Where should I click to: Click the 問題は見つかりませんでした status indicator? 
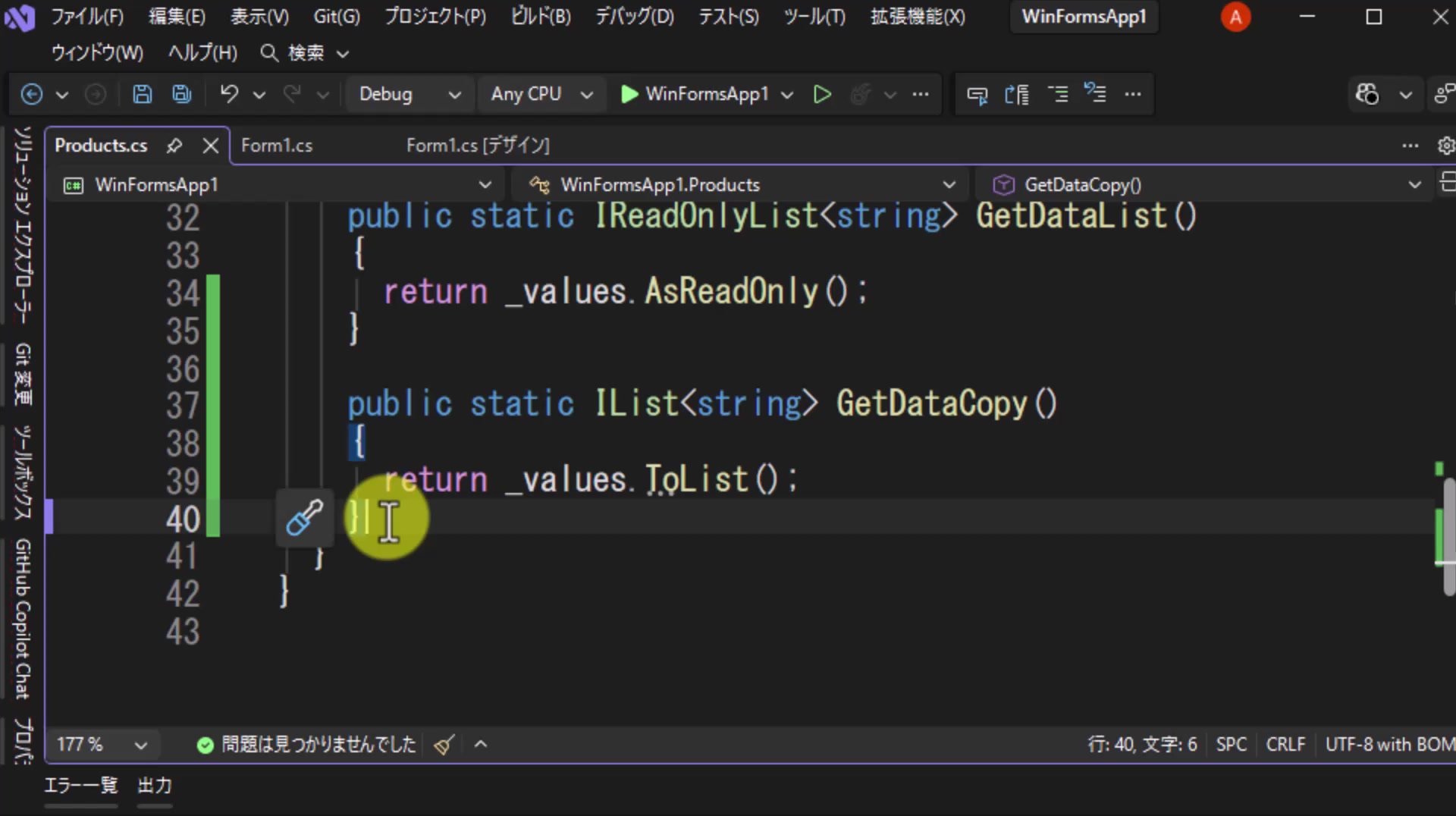coord(307,745)
